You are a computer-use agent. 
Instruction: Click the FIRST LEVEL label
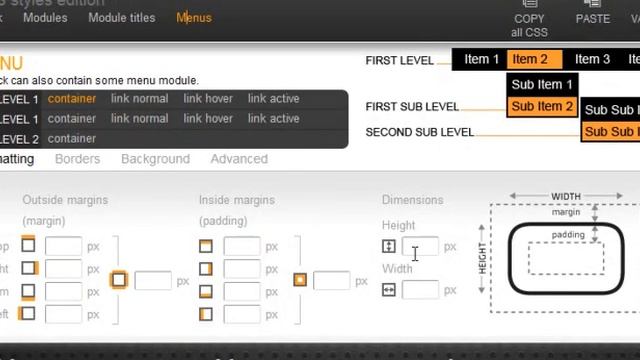click(x=400, y=60)
